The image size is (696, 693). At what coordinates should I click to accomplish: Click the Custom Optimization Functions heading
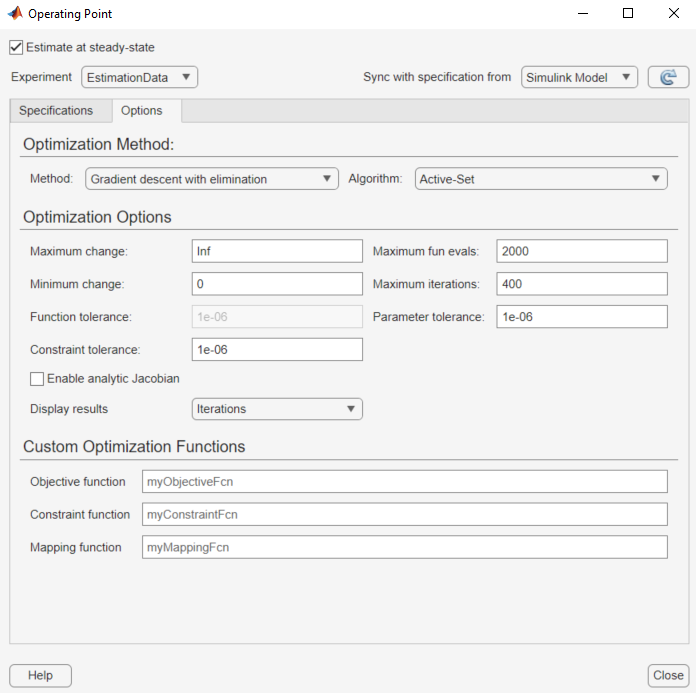(134, 447)
